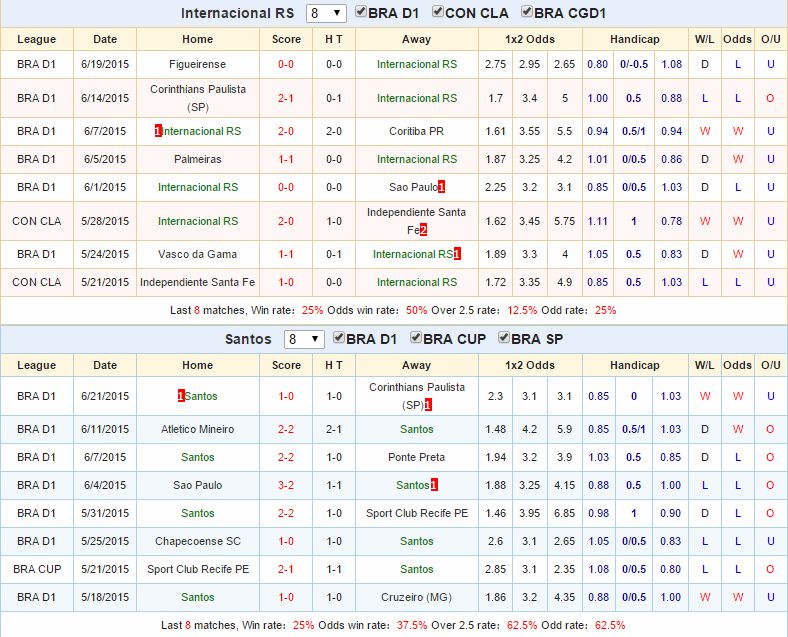Open the Internacional RS match count dropdown
Screen dimensions: 788x637
pos(326,13)
